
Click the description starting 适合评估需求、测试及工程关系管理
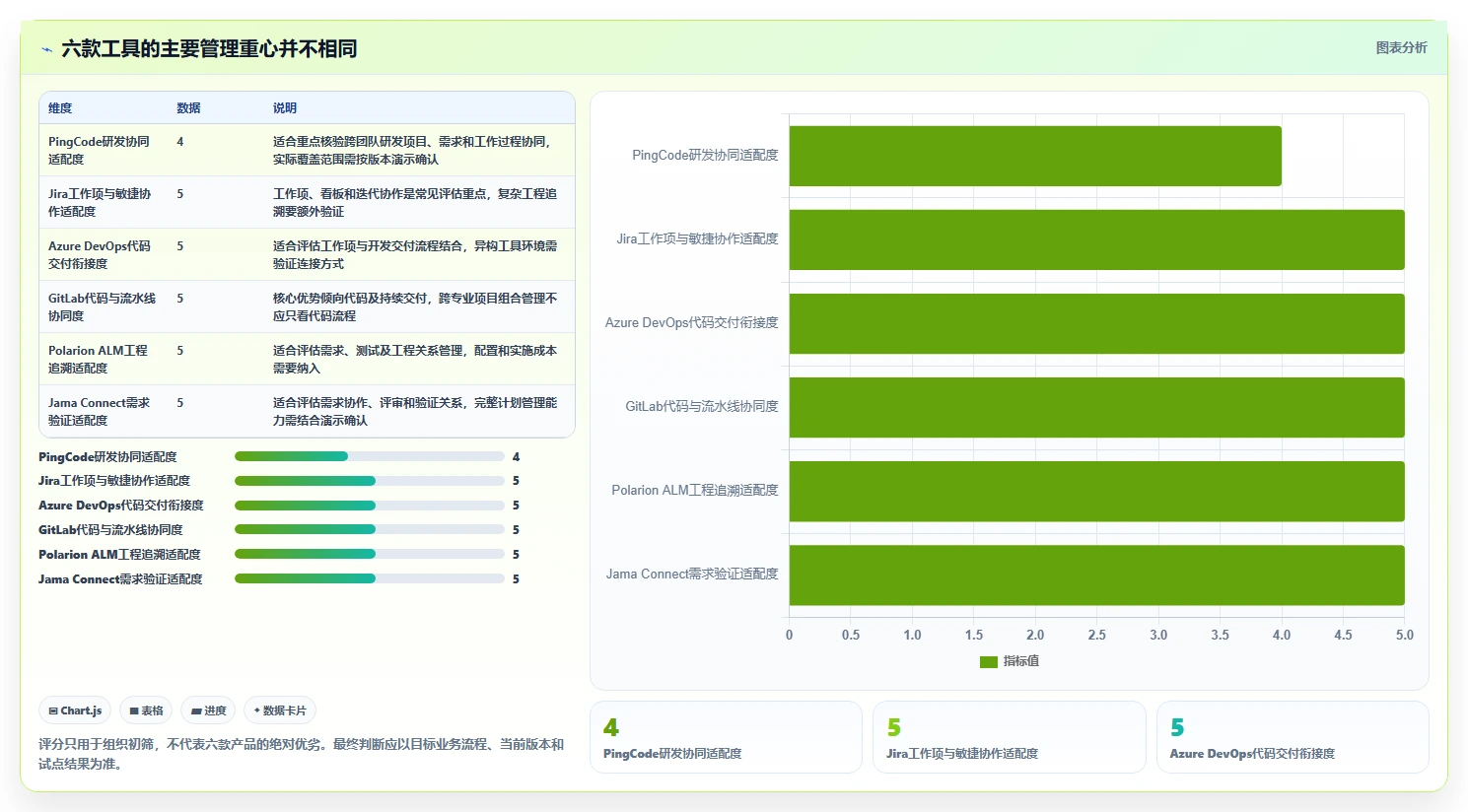pyautogui.click(x=415, y=360)
